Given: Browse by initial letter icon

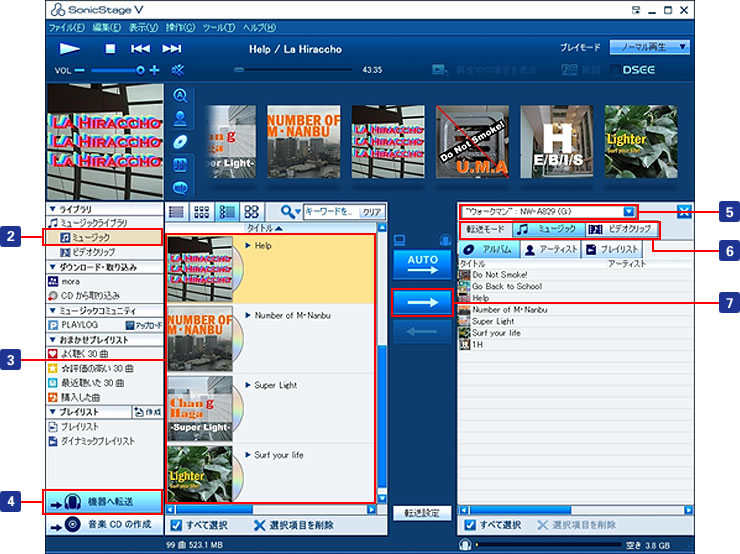Looking at the screenshot, I should tap(180, 96).
